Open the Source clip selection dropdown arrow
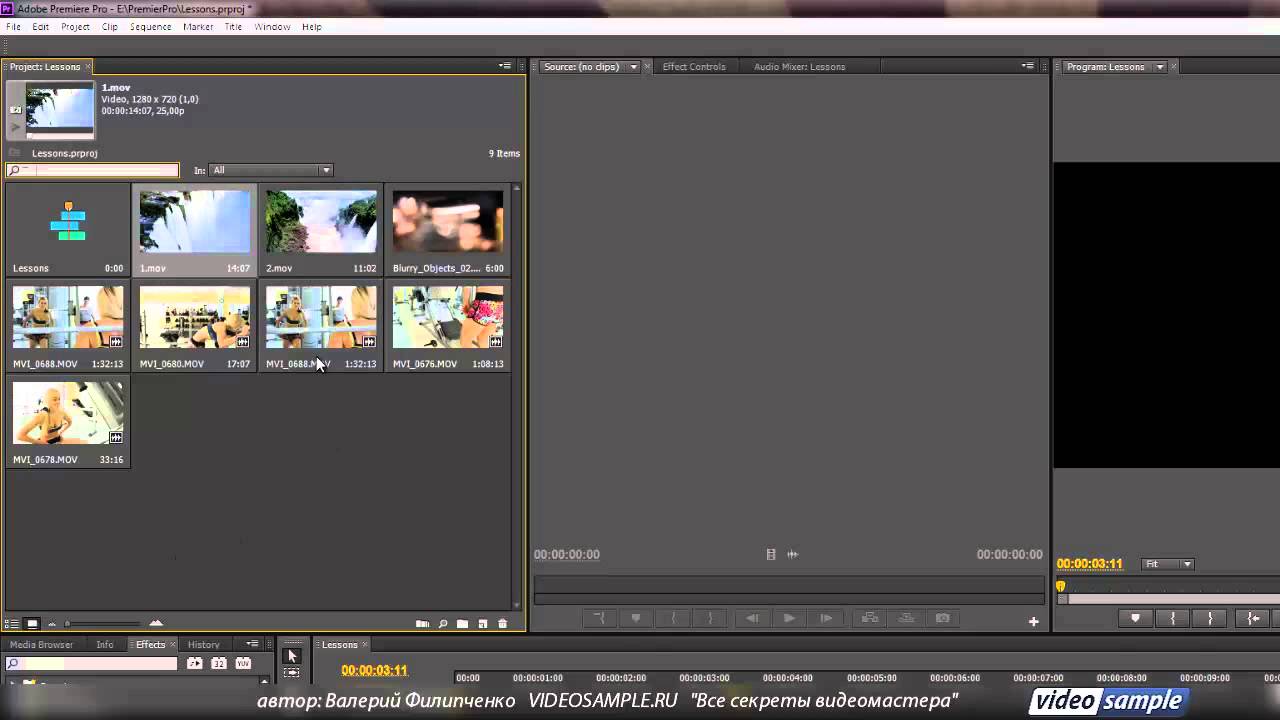The image size is (1280, 720). [633, 67]
